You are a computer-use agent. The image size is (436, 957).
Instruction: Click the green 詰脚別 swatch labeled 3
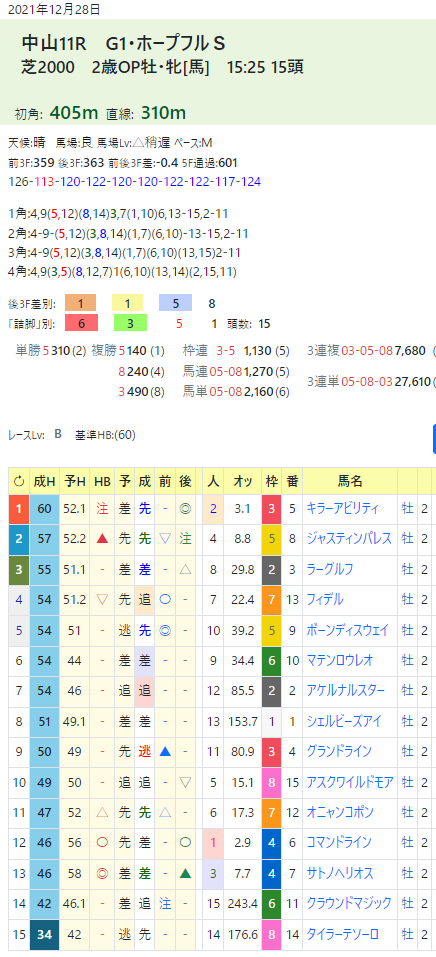pyautogui.click(x=130, y=323)
